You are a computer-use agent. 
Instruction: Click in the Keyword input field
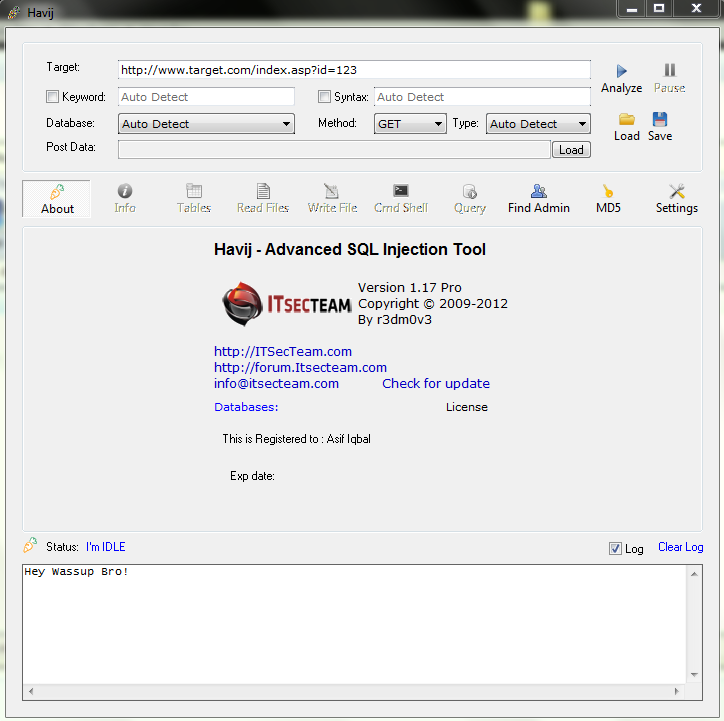tap(206, 96)
